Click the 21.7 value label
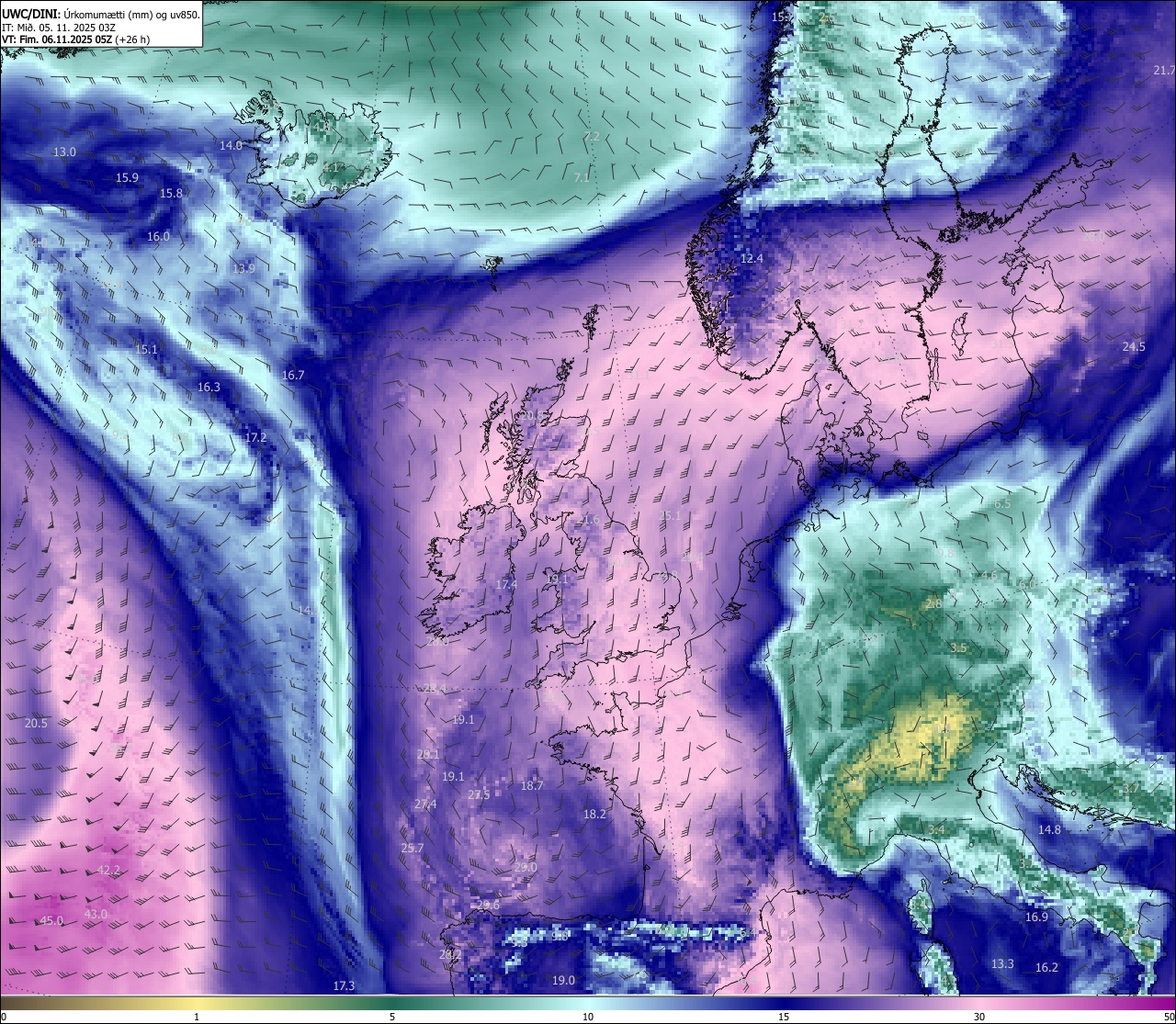 1164,70
